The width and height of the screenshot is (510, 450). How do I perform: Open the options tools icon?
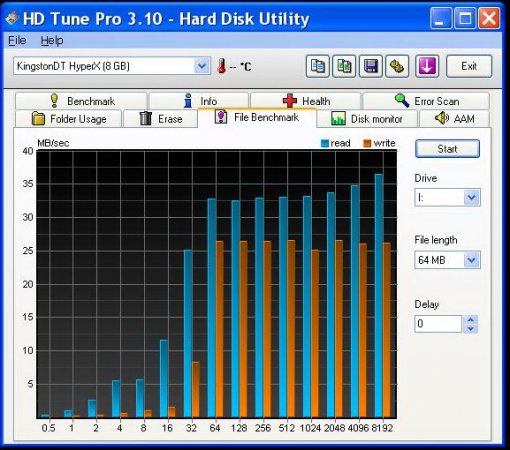(397, 66)
